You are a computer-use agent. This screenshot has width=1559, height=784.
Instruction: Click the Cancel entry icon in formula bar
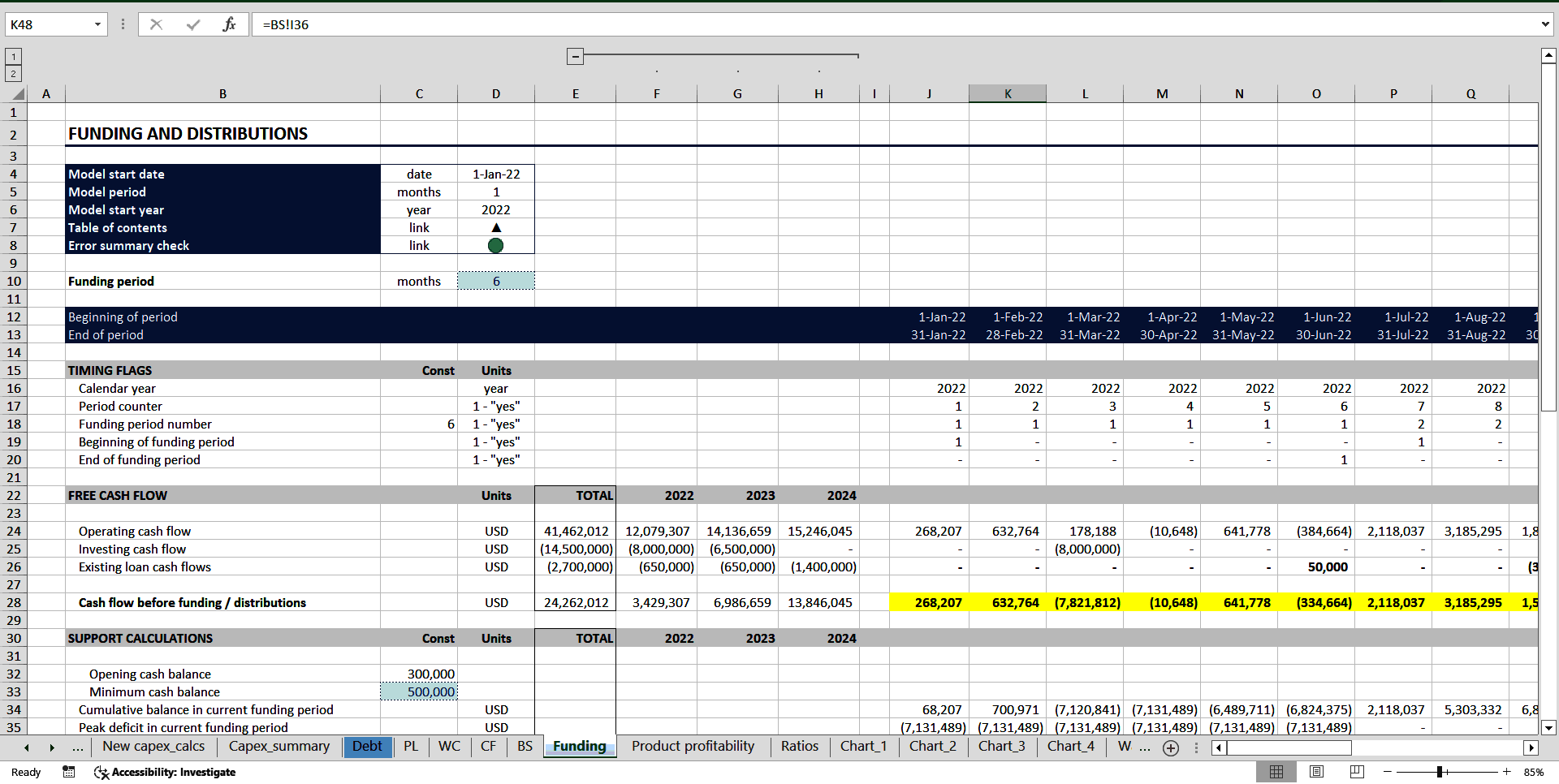coord(157,24)
